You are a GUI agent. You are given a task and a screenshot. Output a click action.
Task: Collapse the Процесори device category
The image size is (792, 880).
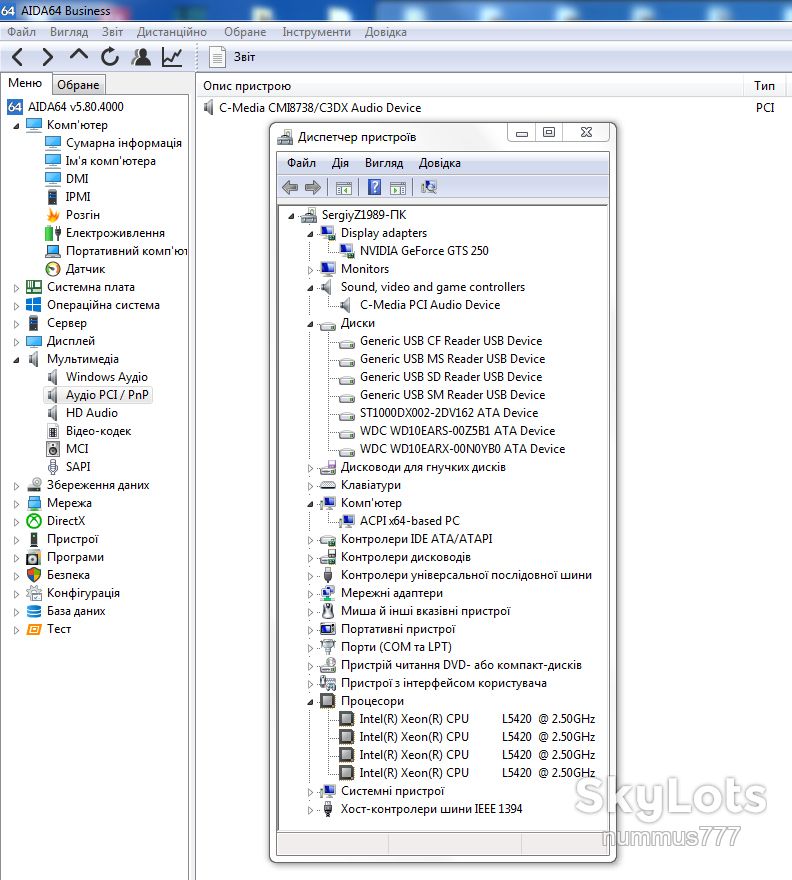pyautogui.click(x=310, y=702)
